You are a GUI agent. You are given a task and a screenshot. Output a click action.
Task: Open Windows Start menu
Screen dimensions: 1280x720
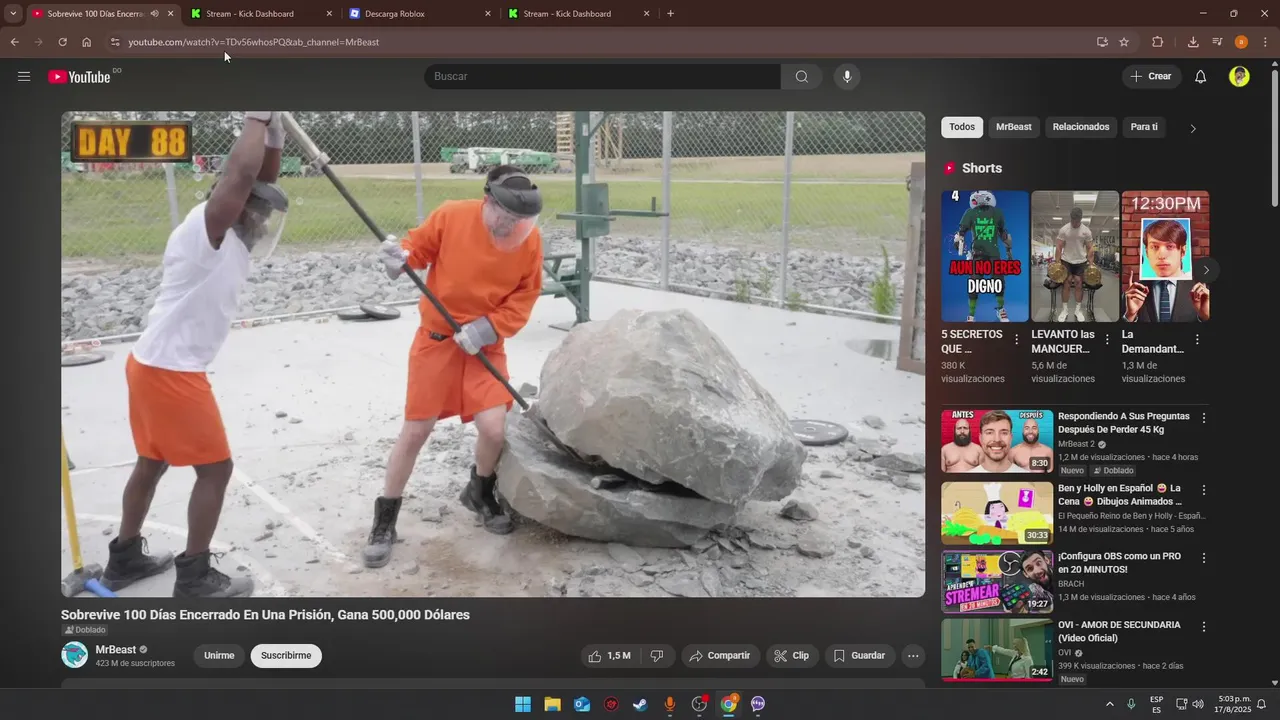pyautogui.click(x=523, y=704)
